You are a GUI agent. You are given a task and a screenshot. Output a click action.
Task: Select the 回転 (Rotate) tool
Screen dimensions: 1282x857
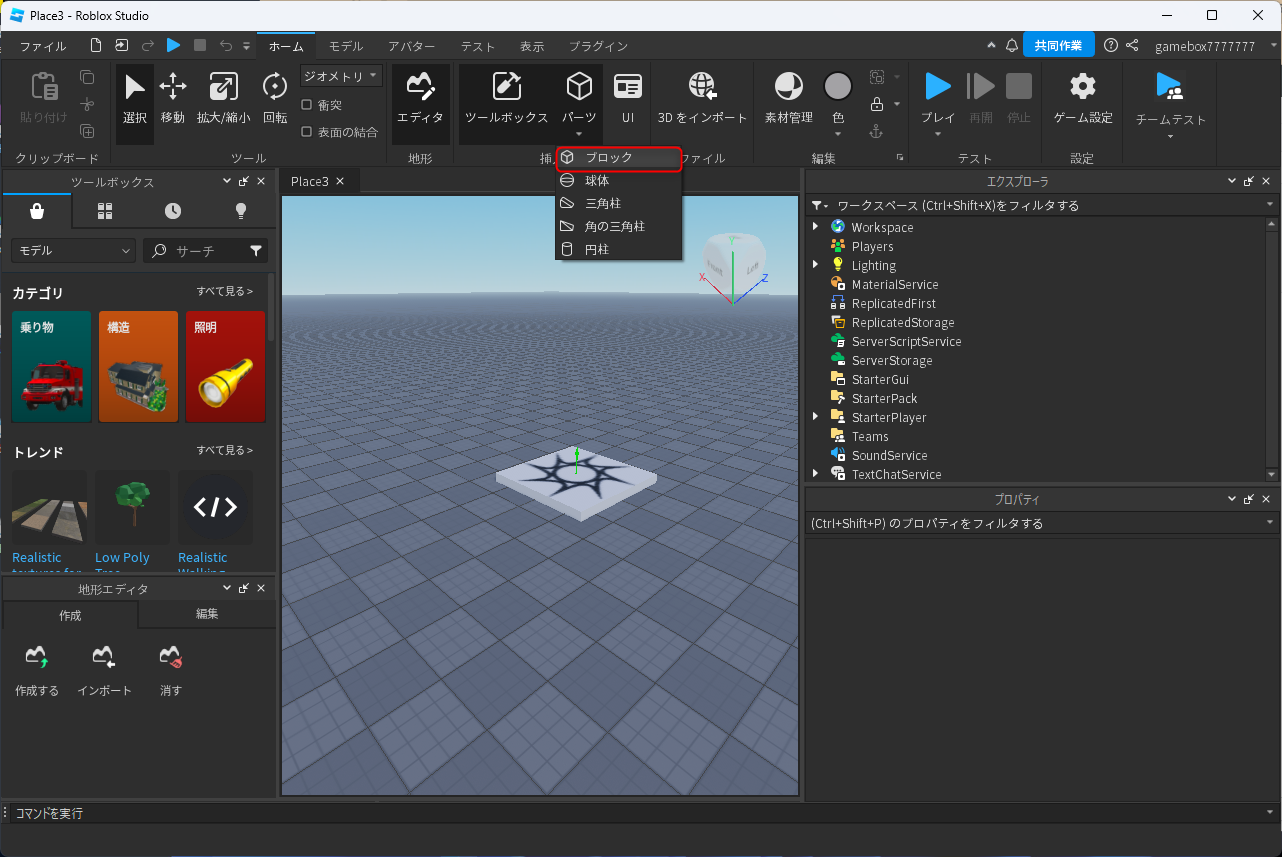pyautogui.click(x=274, y=88)
